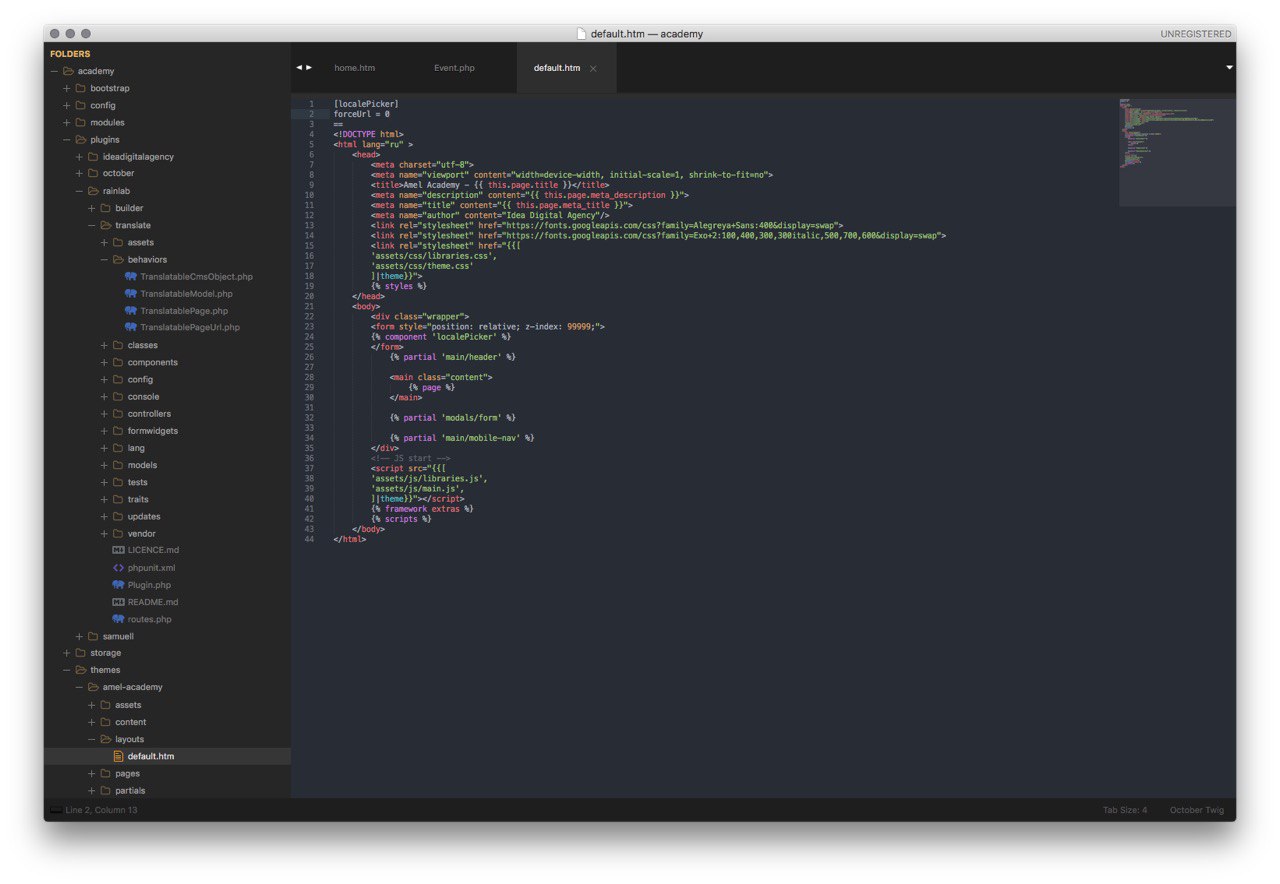Click the '<!DOCTYPE html>' code line
This screenshot has height=884, width=1280.
click(x=369, y=134)
